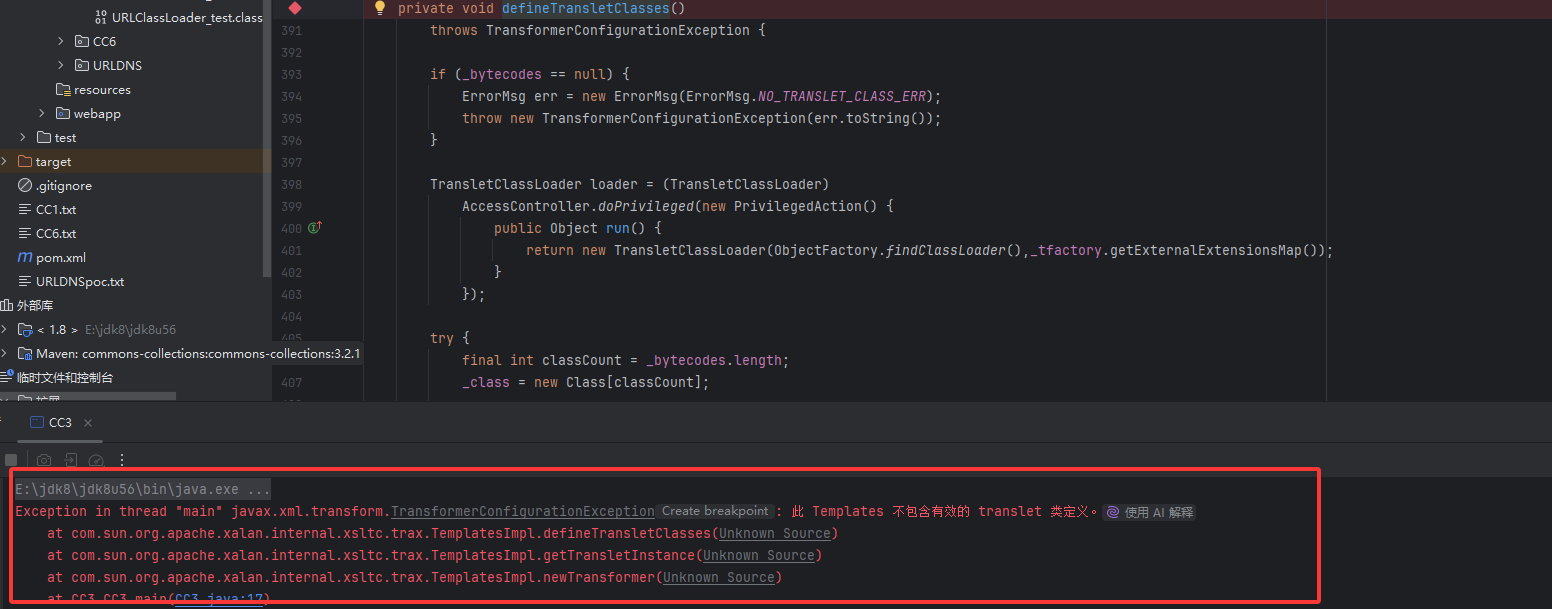The height and width of the screenshot is (609, 1552).
Task: Click the project tree vertical scrollbar
Action: tap(267, 140)
